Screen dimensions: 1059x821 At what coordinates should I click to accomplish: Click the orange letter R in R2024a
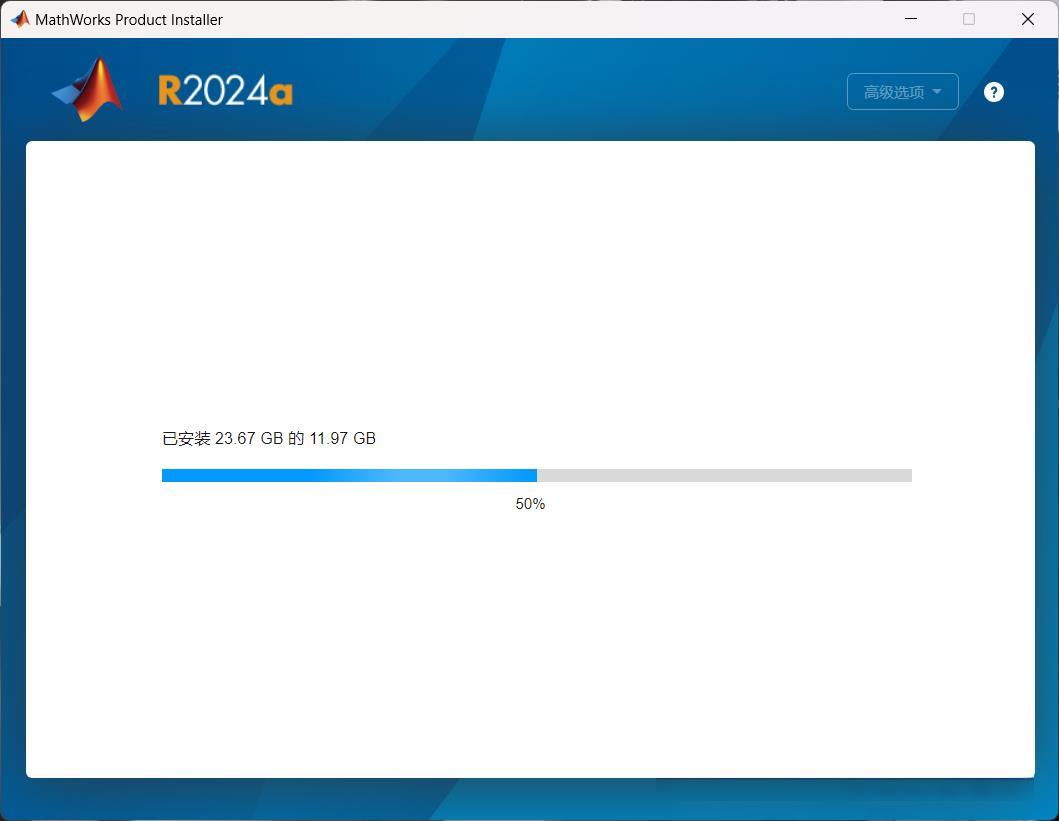pos(170,90)
